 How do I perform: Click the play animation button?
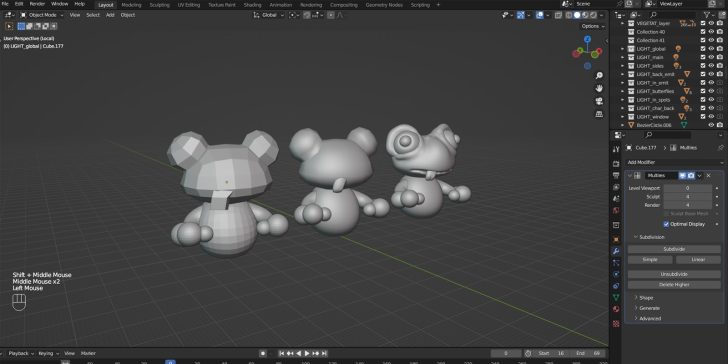[x=307, y=354]
